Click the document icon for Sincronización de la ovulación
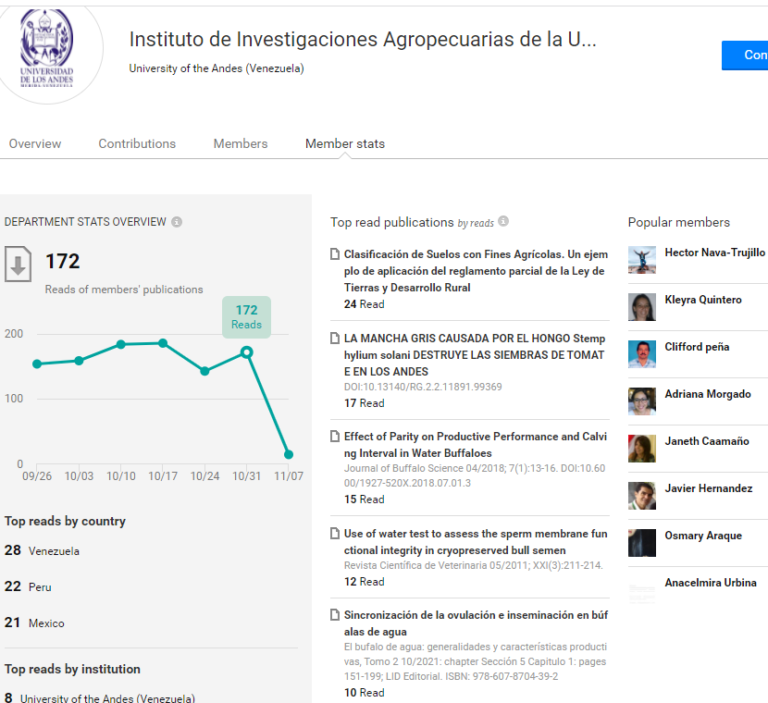The height and width of the screenshot is (703, 768). point(335,614)
